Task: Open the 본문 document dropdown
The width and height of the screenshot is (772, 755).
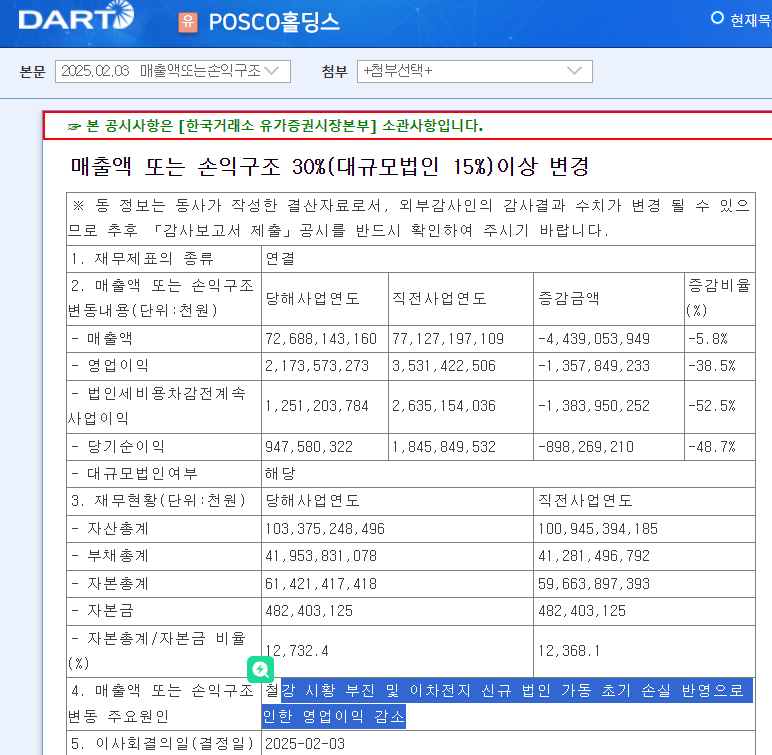Action: (x=173, y=71)
